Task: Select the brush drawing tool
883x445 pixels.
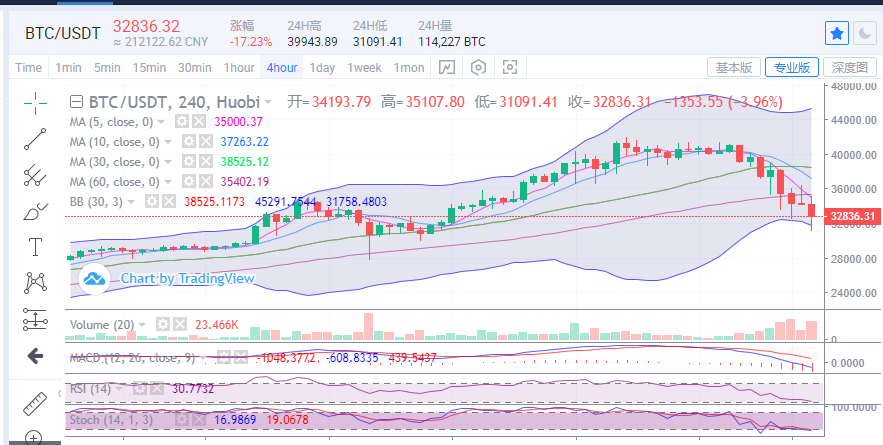Action: click(35, 212)
